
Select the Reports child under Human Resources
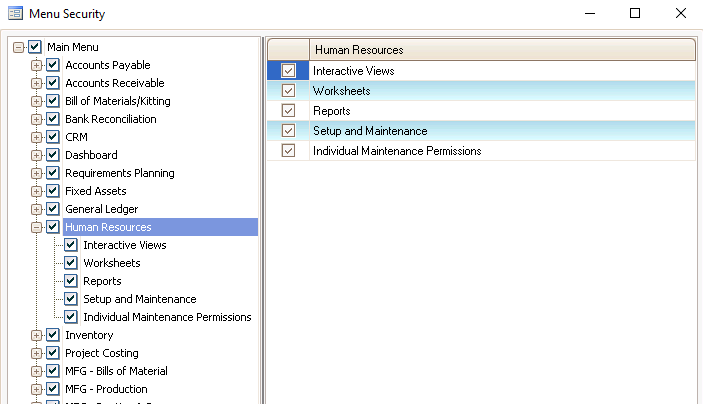(x=102, y=281)
